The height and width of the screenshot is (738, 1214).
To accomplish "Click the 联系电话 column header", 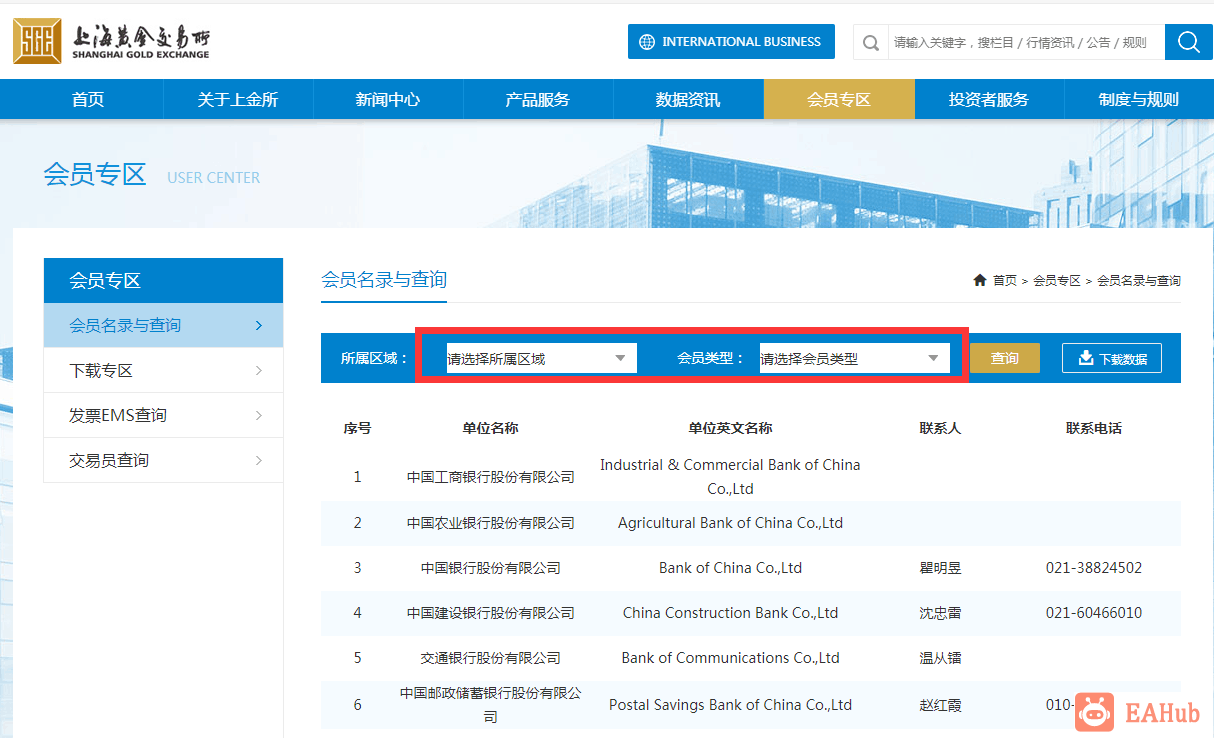I will pyautogui.click(x=1094, y=428).
